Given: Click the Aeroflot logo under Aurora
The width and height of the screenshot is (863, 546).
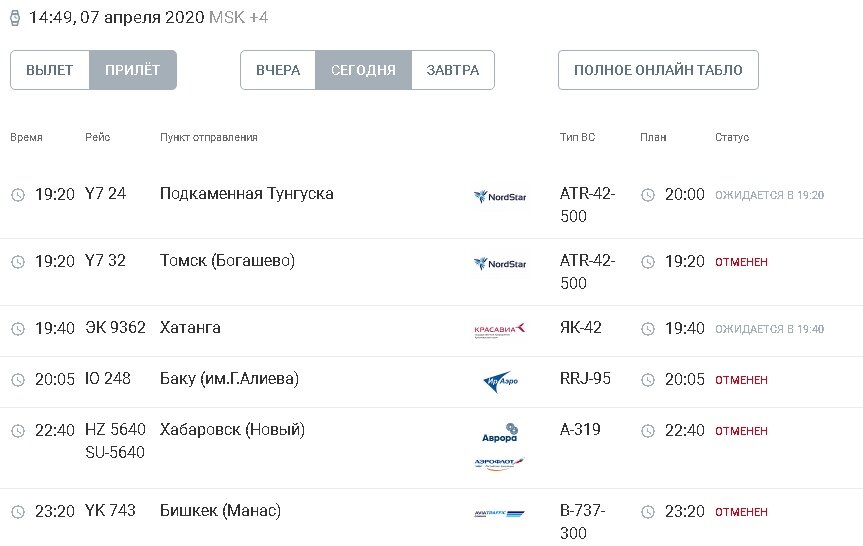Looking at the screenshot, I should coord(499,463).
